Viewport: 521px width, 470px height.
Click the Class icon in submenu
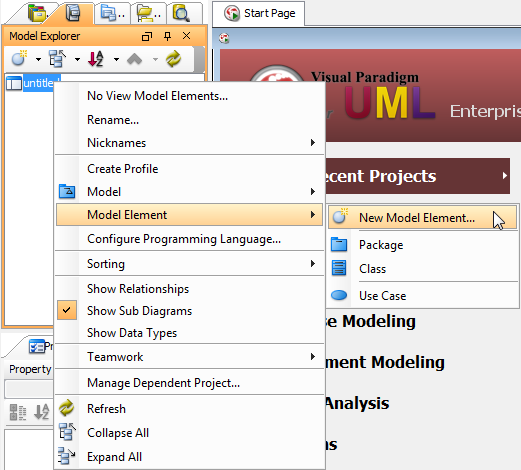click(339, 268)
